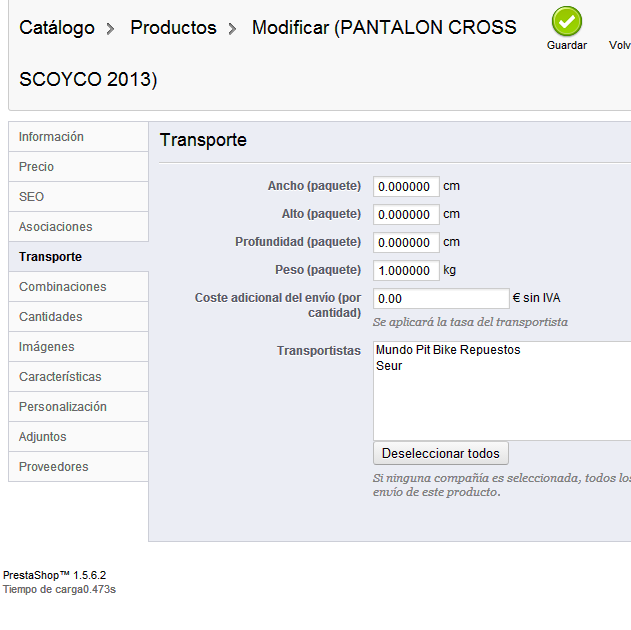Click the Alto (paquete) input field

click(406, 214)
